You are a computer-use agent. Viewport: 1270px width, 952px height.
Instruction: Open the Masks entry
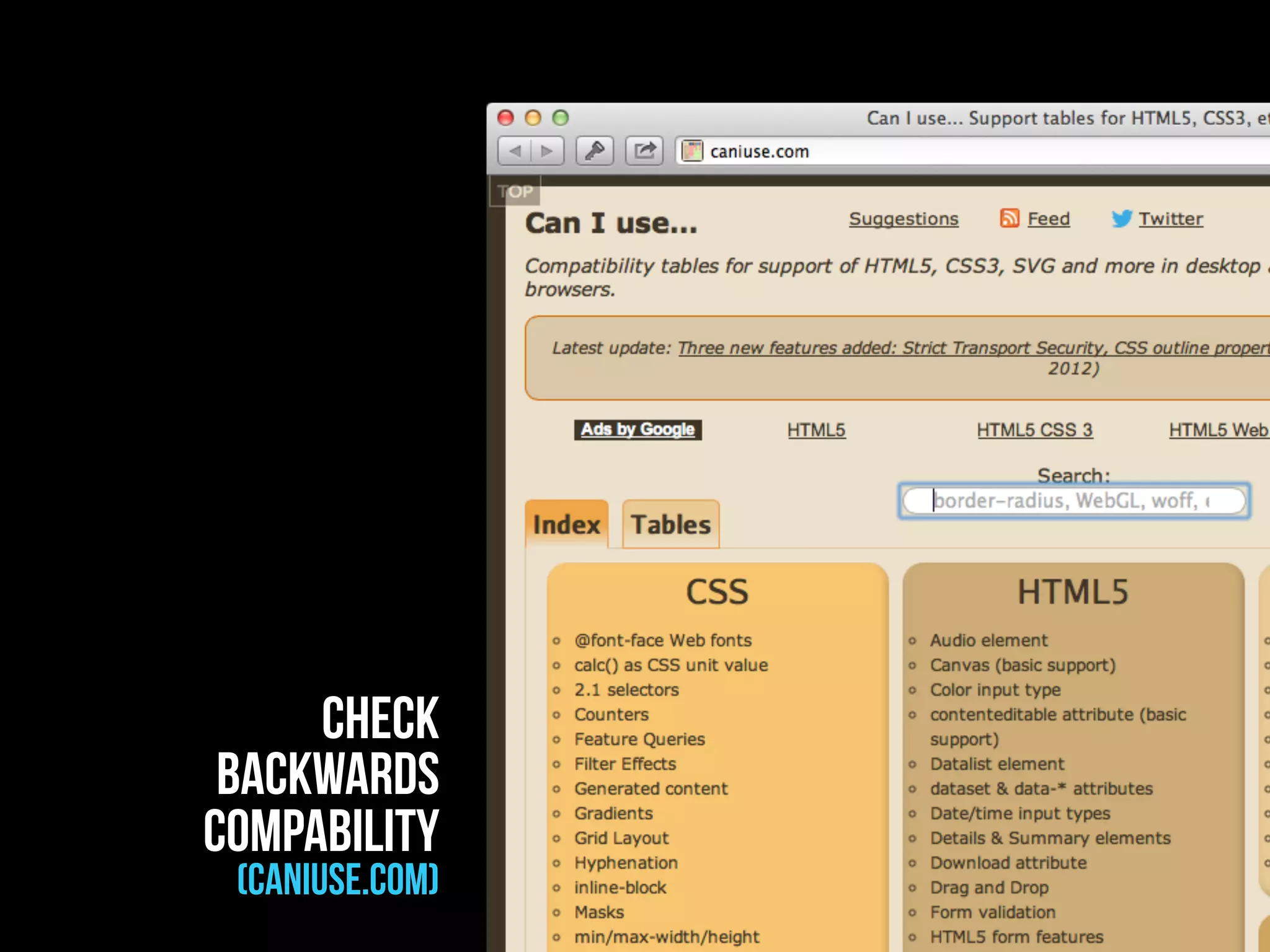[x=599, y=912]
